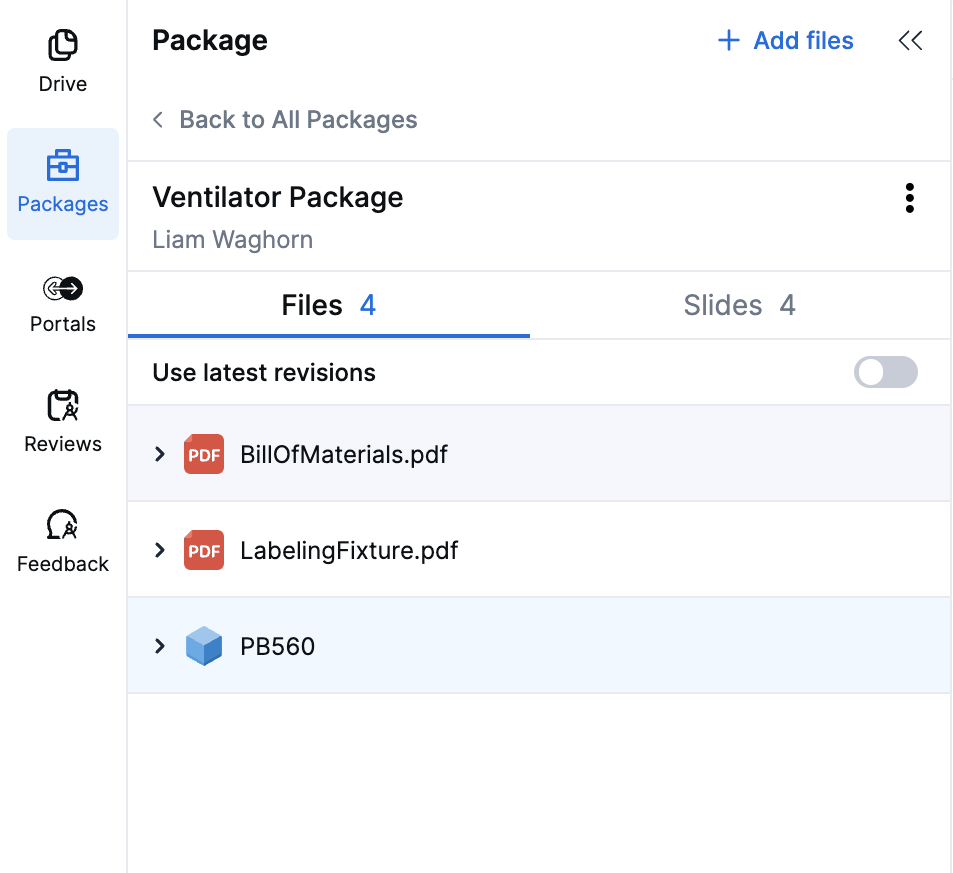This screenshot has width=953, height=873.
Task: Select the PB560 file name
Action: [x=278, y=646]
